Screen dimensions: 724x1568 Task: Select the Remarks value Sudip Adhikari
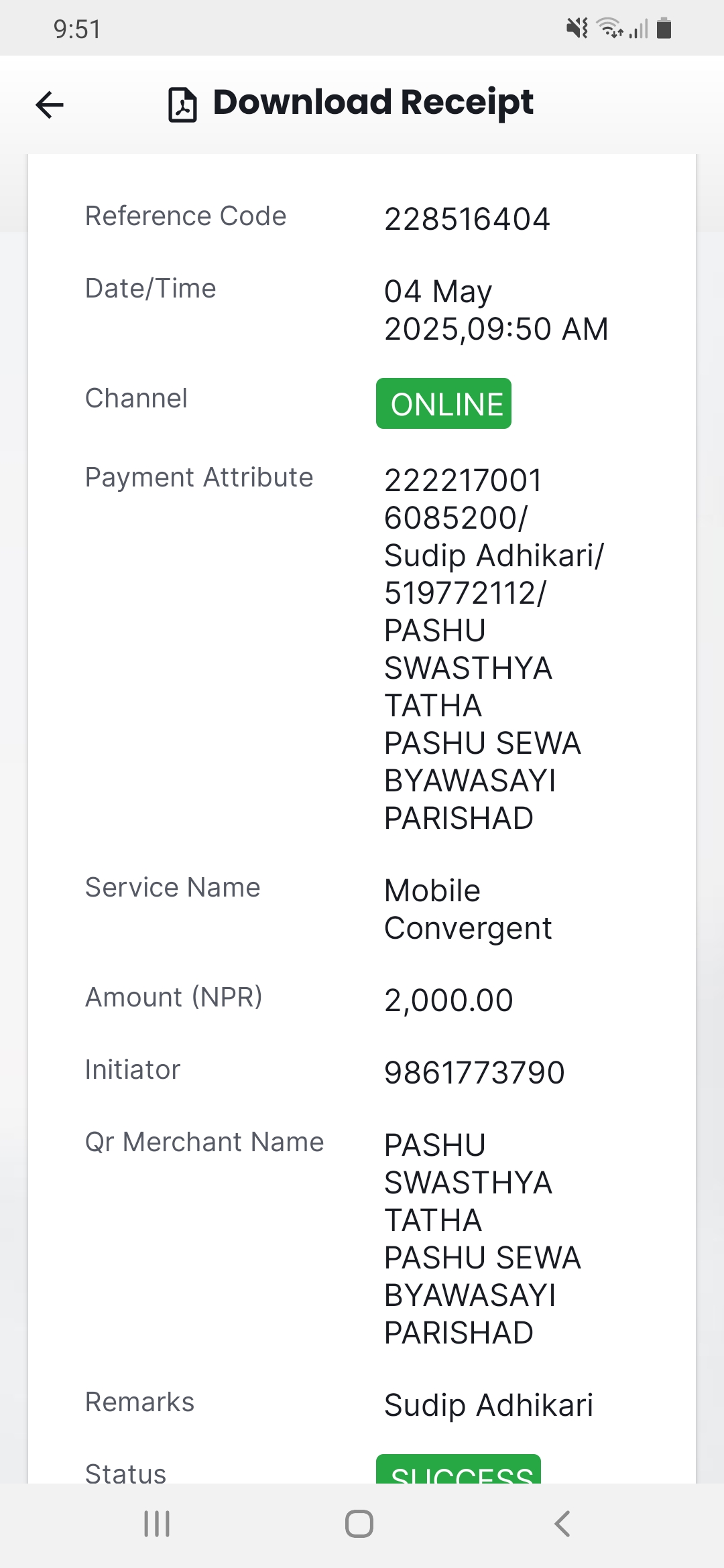click(x=489, y=1405)
